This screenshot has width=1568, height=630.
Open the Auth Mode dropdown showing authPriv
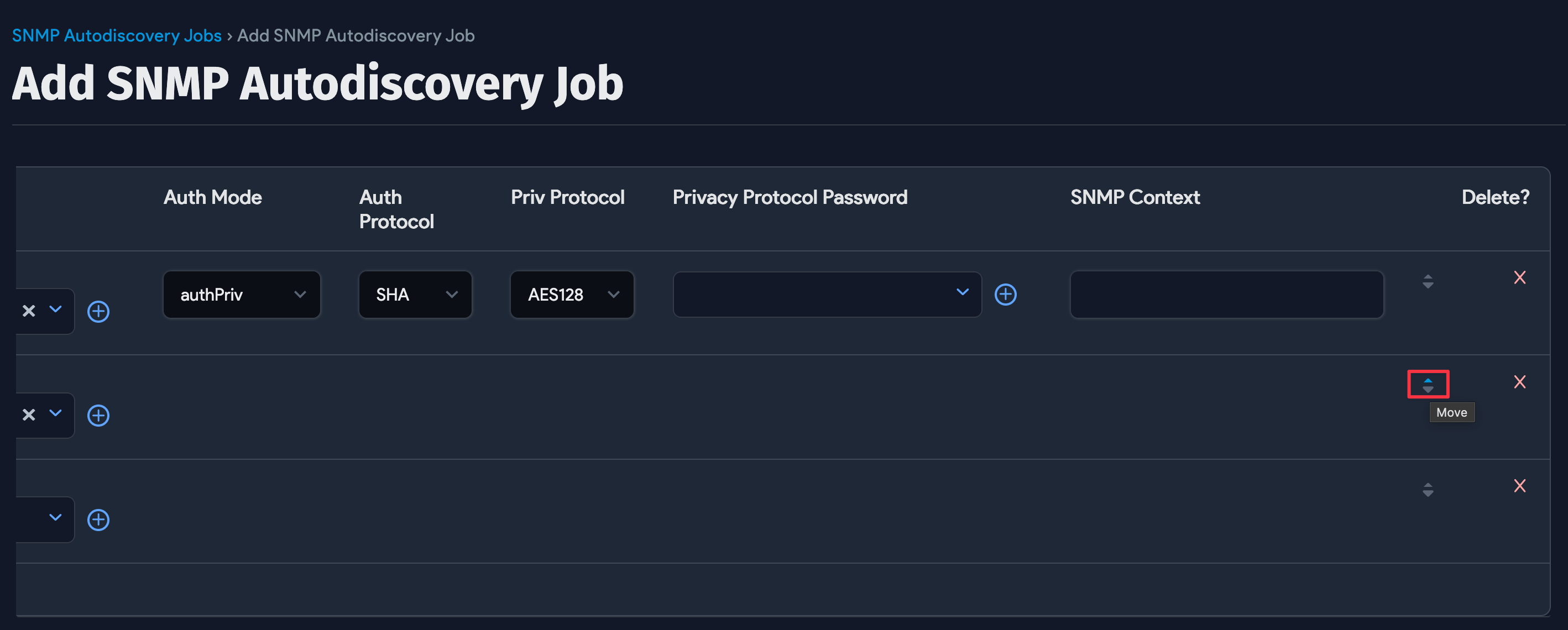[x=241, y=295]
